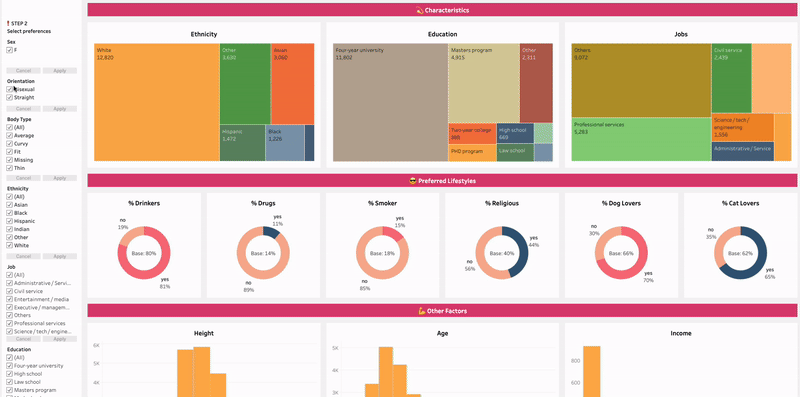
Task: Select the Others 9,072 block in Jobs treemap
Action: [641, 81]
